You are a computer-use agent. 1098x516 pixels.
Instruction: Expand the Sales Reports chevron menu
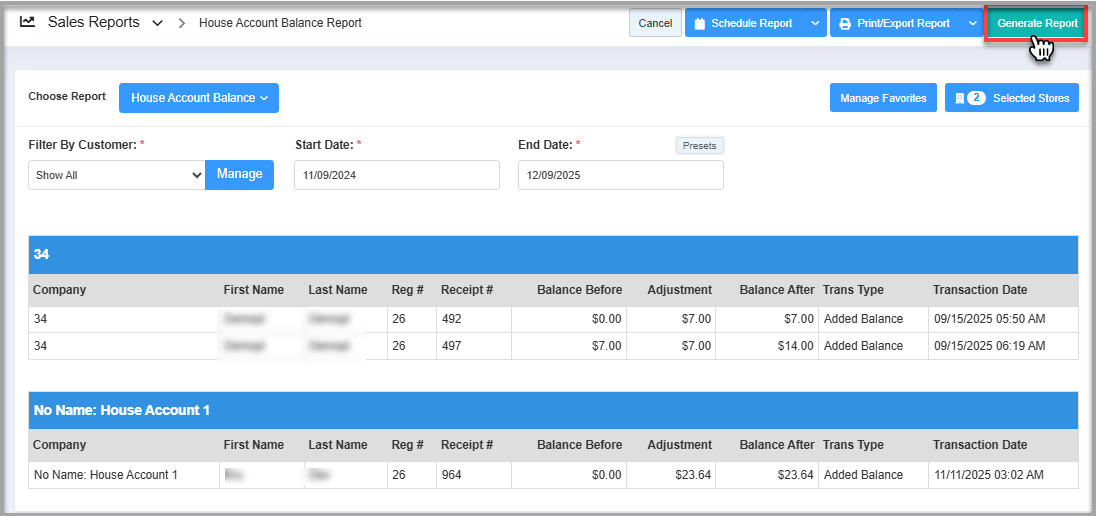157,23
